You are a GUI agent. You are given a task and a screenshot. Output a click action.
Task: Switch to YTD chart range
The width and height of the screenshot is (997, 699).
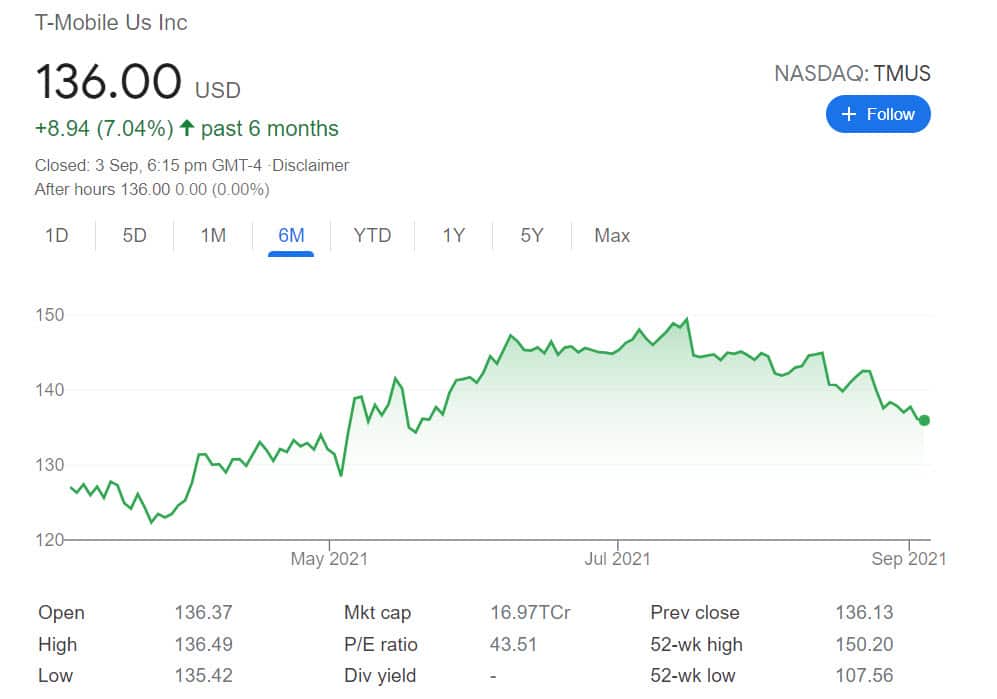pos(372,236)
